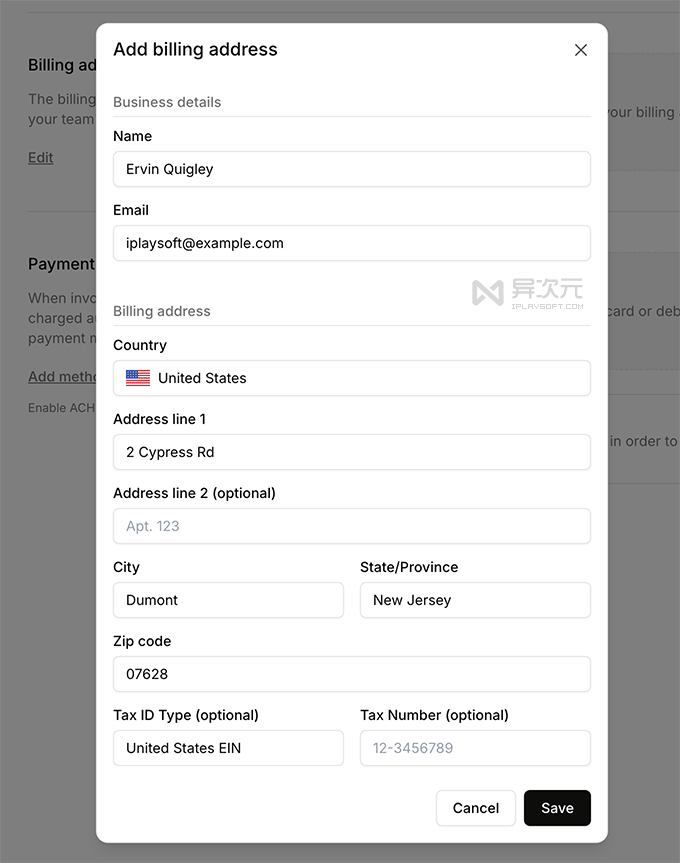
Task: Expand the Tax ID Type dropdown
Action: point(228,748)
